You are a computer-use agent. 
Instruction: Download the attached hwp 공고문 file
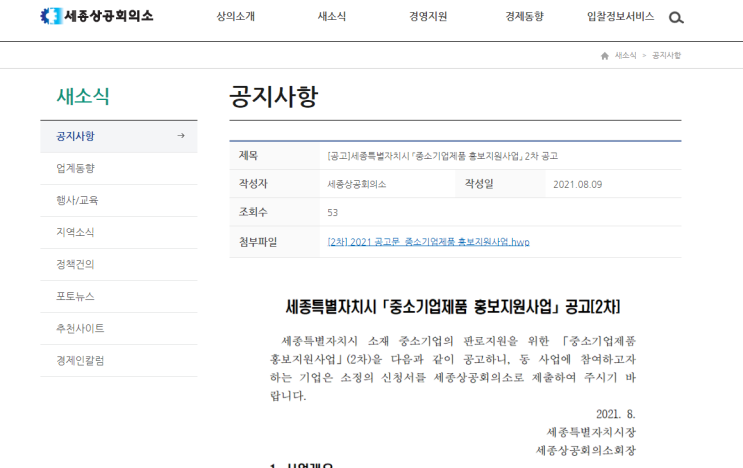[428, 242]
